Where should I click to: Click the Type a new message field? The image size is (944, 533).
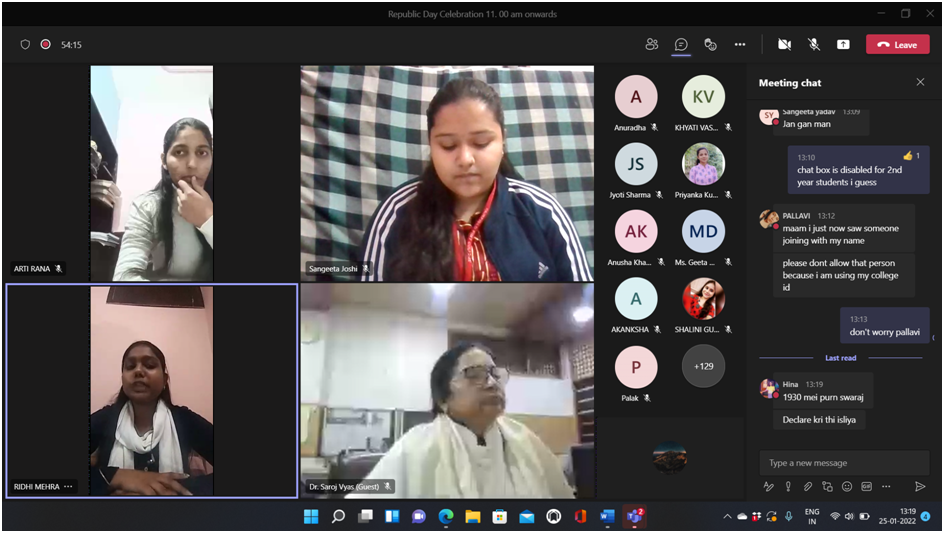[845, 463]
